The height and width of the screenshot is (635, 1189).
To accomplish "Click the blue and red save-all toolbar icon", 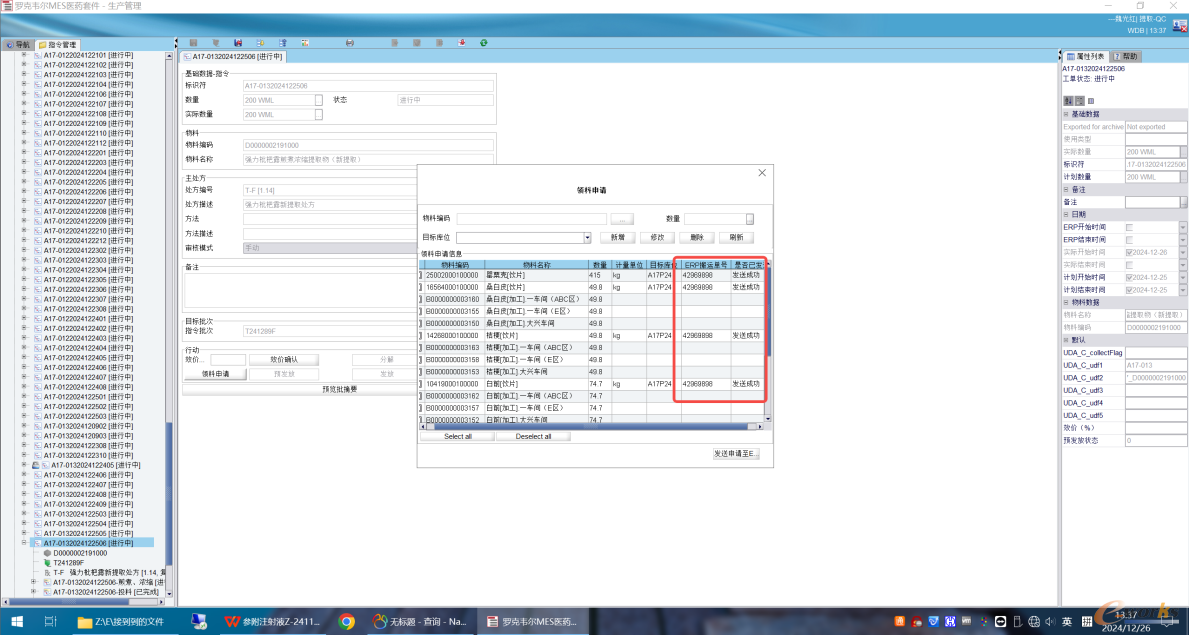I will [x=238, y=43].
